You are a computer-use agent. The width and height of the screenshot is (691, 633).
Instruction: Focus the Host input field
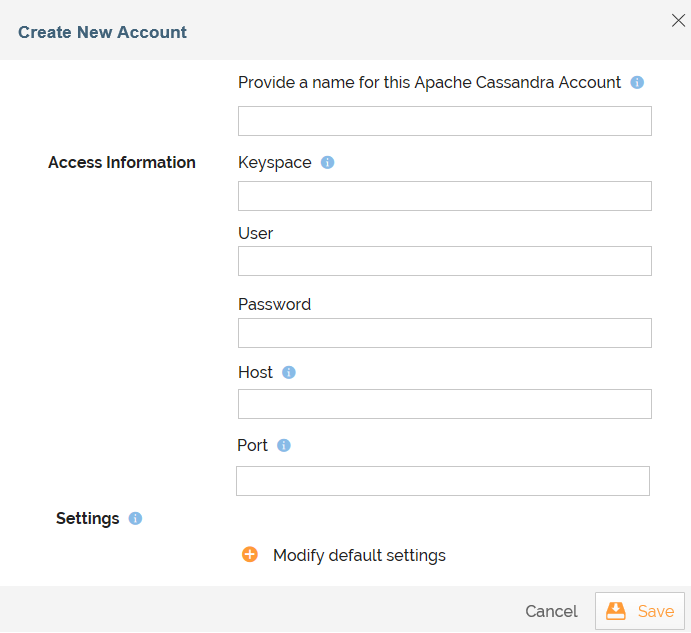click(x=445, y=404)
